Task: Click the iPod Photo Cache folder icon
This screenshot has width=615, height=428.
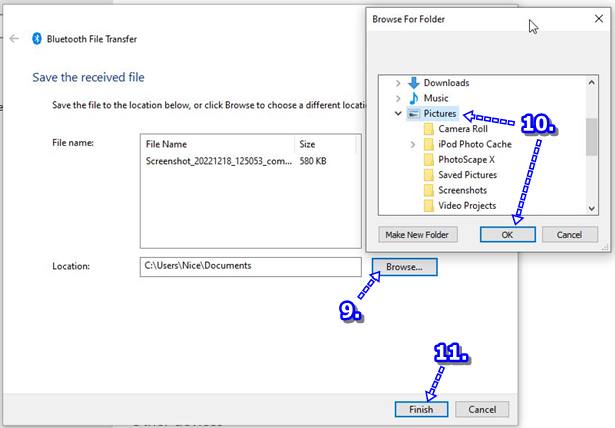Action: coord(429,144)
